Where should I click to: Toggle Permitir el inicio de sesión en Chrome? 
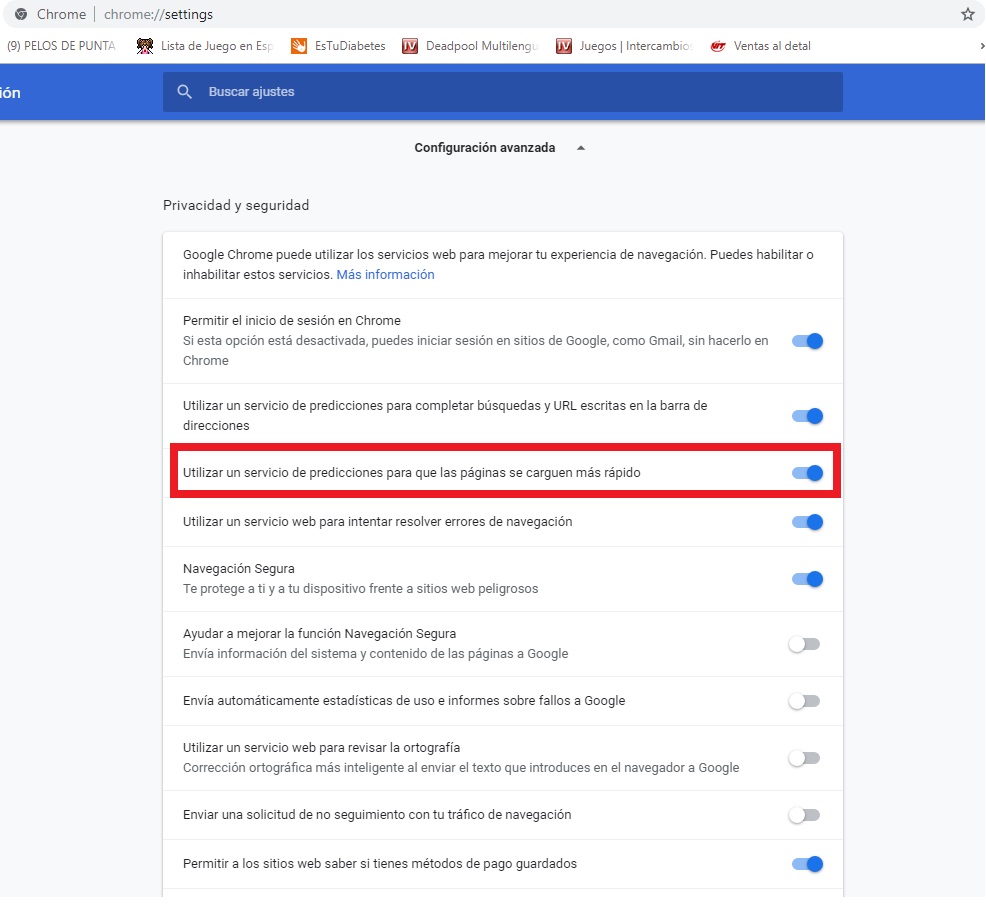(807, 341)
